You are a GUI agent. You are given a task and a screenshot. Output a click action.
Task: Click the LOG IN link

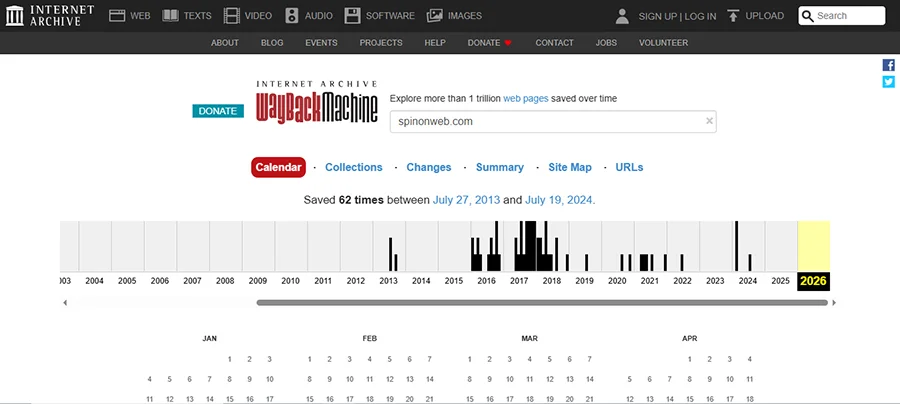coord(700,16)
